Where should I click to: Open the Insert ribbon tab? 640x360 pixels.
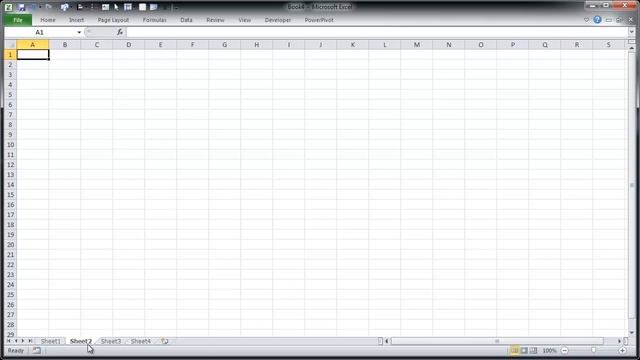point(76,20)
